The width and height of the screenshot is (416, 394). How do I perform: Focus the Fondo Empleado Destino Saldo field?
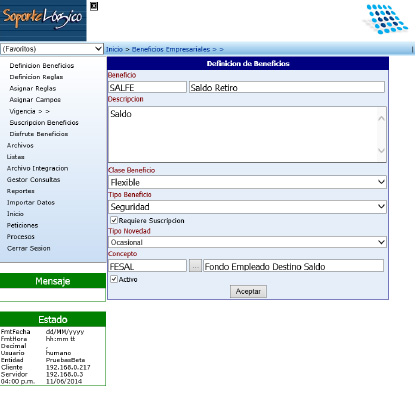[x=293, y=266]
